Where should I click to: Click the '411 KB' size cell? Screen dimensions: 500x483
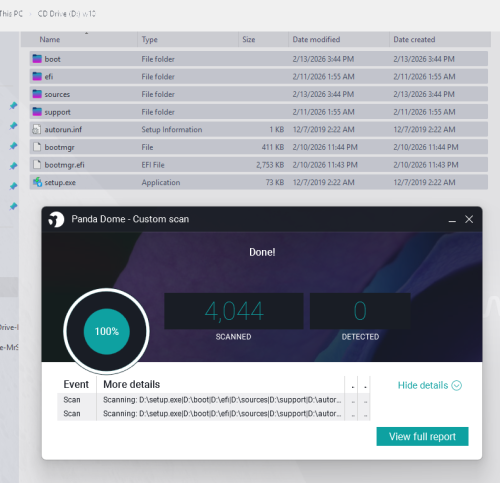click(x=273, y=147)
